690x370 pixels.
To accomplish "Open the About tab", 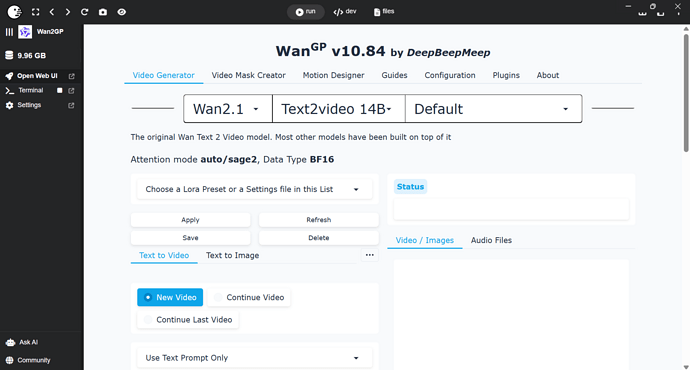I will (548, 75).
